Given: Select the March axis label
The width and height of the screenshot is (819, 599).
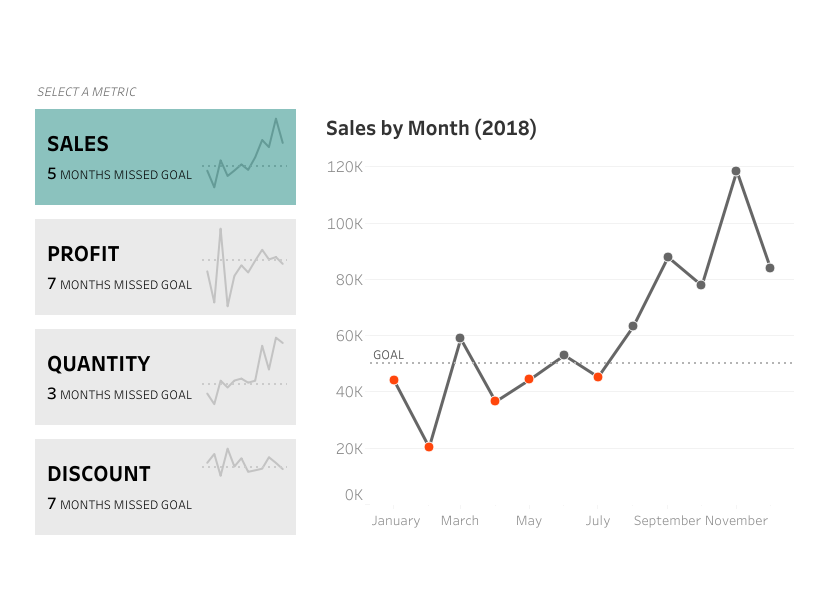Looking at the screenshot, I should pyautogui.click(x=460, y=520).
